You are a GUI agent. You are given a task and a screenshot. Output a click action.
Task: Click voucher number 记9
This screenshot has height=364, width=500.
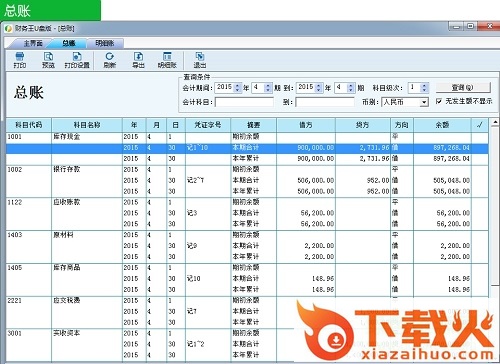point(192,246)
